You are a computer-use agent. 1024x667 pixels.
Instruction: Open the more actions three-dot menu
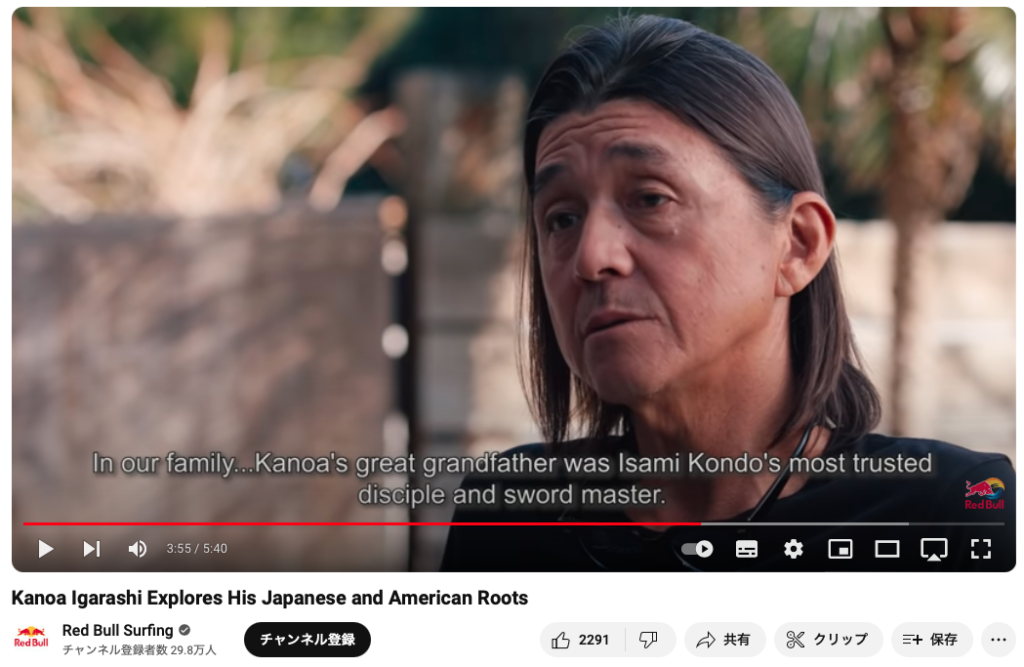click(x=999, y=640)
